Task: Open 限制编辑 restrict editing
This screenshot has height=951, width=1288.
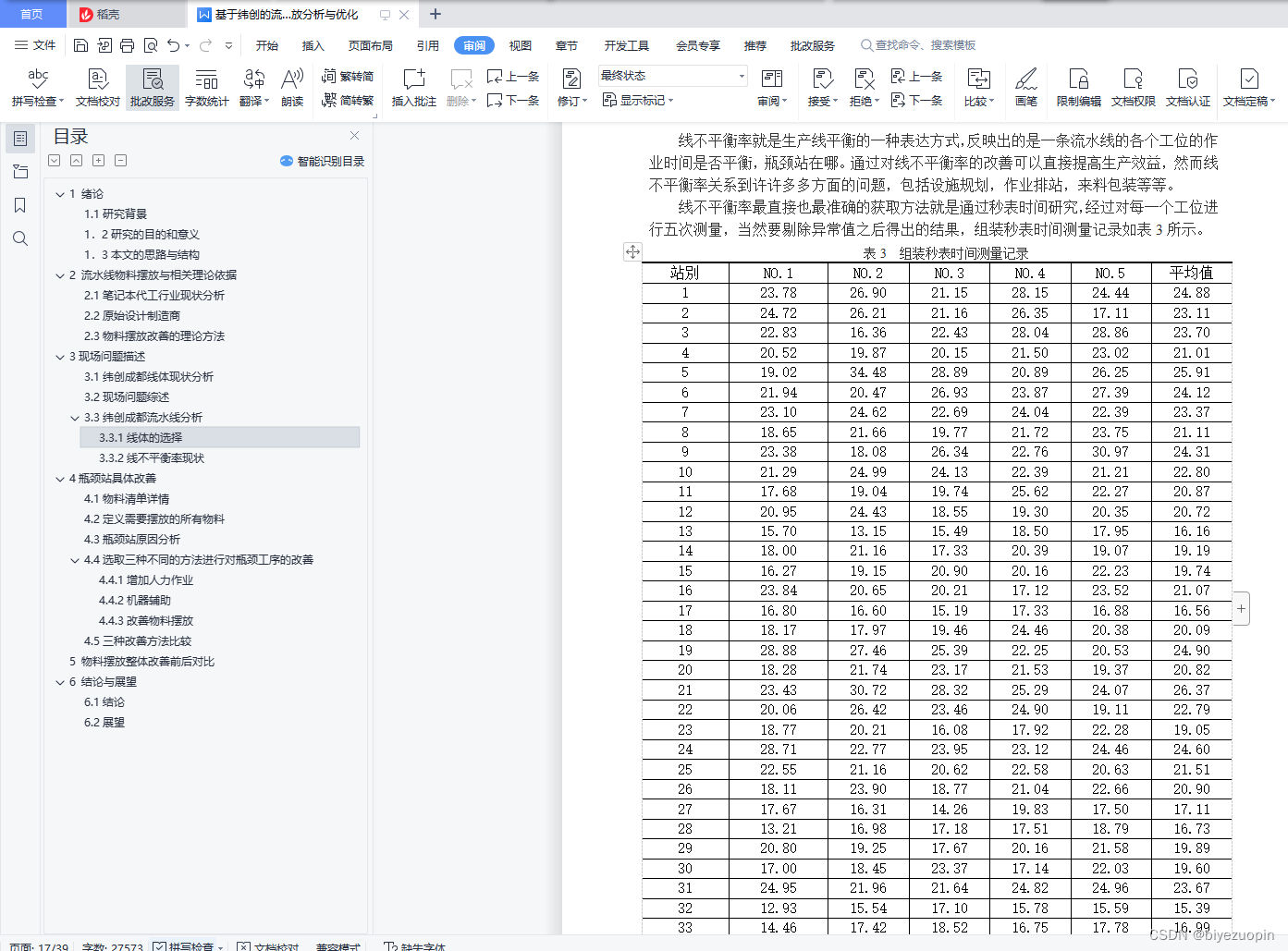Action: pyautogui.click(x=1079, y=88)
